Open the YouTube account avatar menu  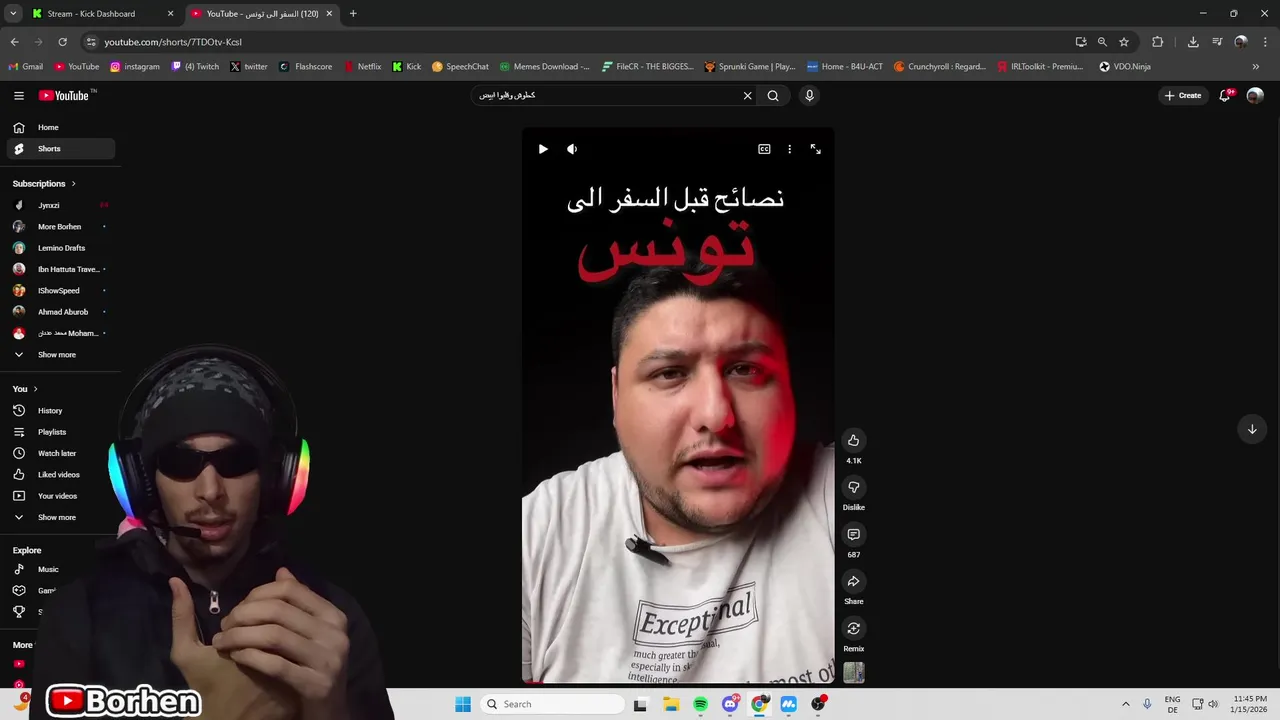tap(1255, 96)
